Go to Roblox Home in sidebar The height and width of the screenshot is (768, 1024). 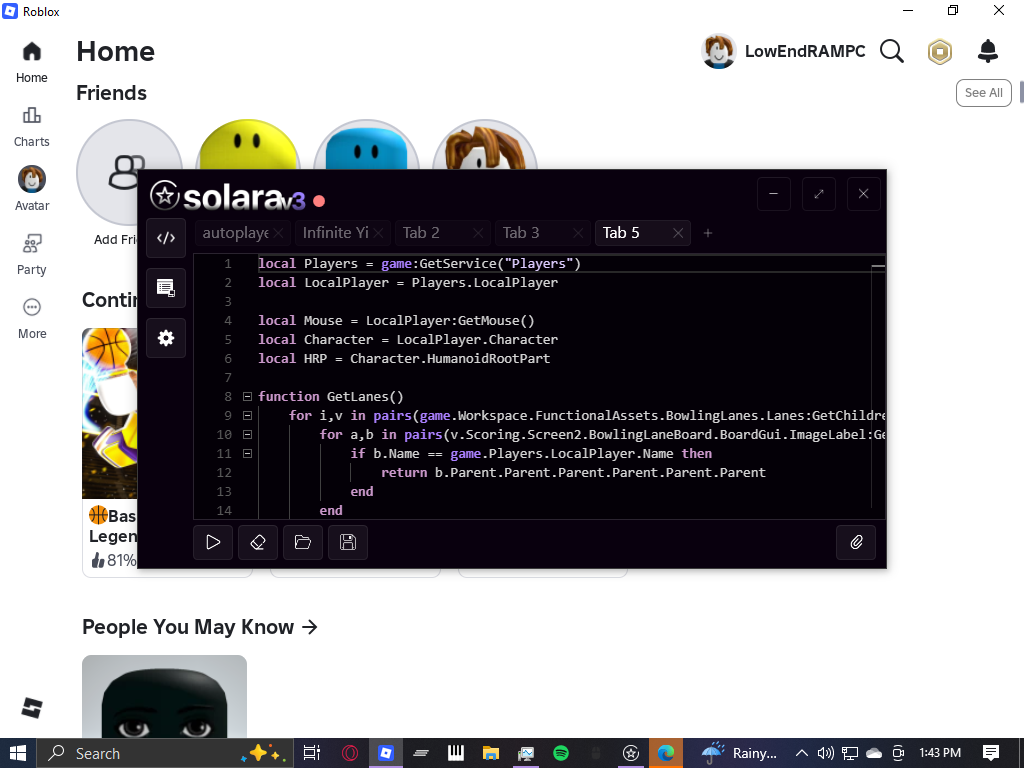click(x=31, y=63)
